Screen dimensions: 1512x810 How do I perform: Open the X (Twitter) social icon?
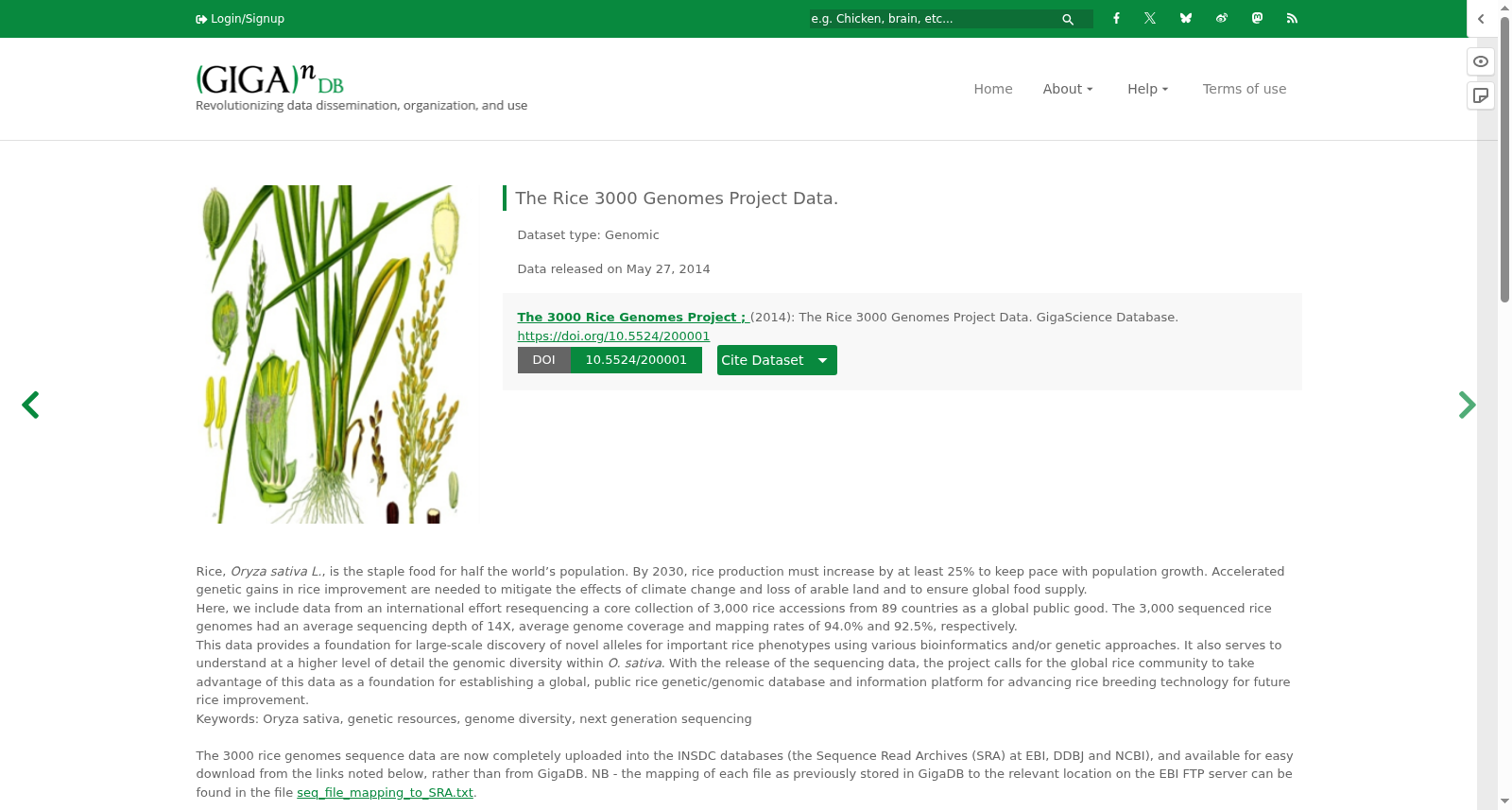[1150, 18]
